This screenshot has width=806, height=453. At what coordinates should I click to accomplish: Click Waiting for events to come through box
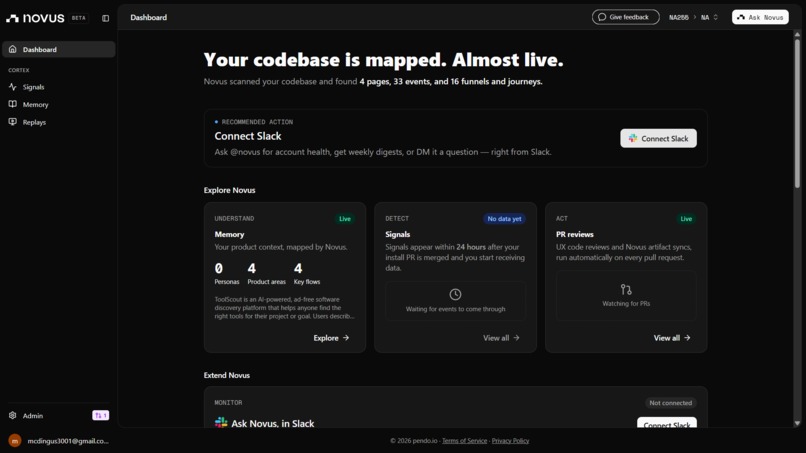click(x=455, y=301)
